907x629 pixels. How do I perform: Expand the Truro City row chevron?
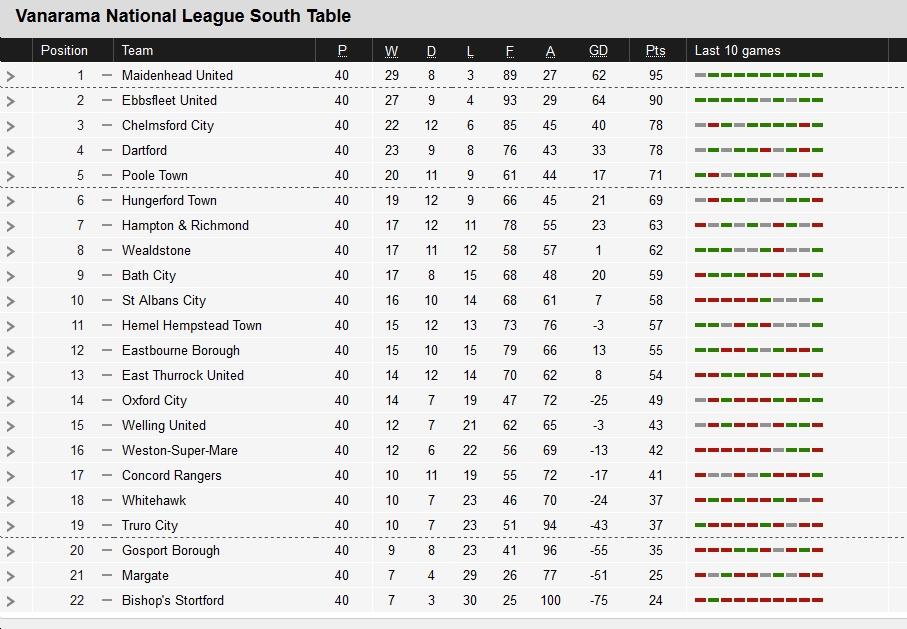click(10, 527)
